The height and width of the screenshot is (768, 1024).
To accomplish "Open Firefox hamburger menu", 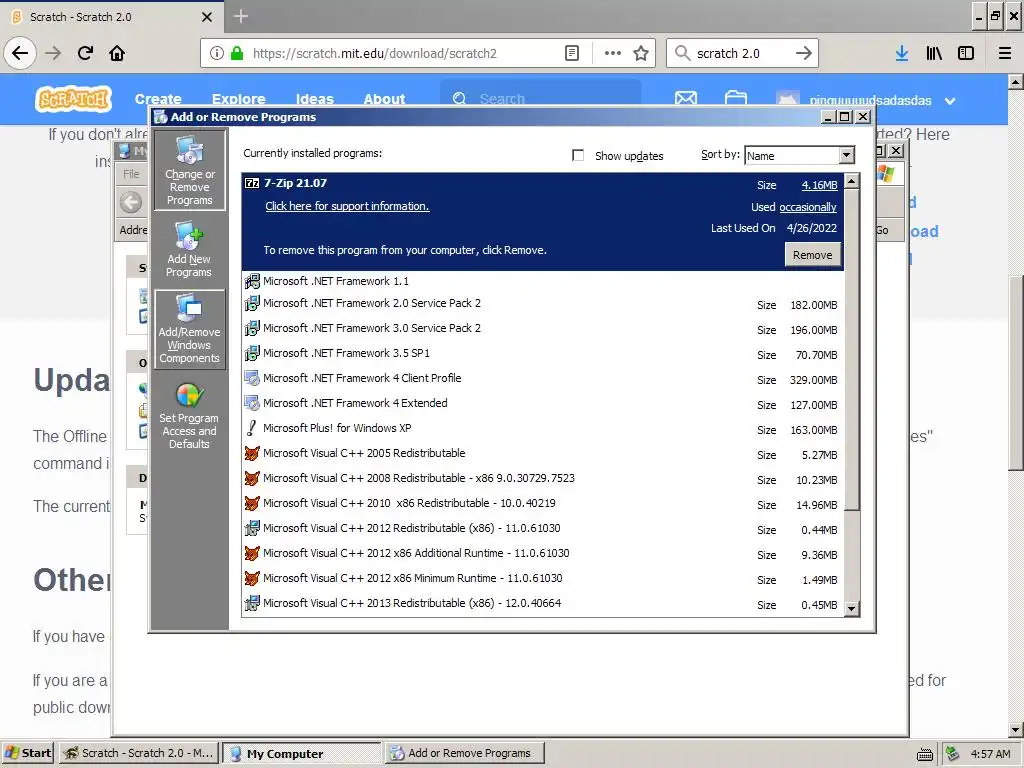I will point(1005,54).
